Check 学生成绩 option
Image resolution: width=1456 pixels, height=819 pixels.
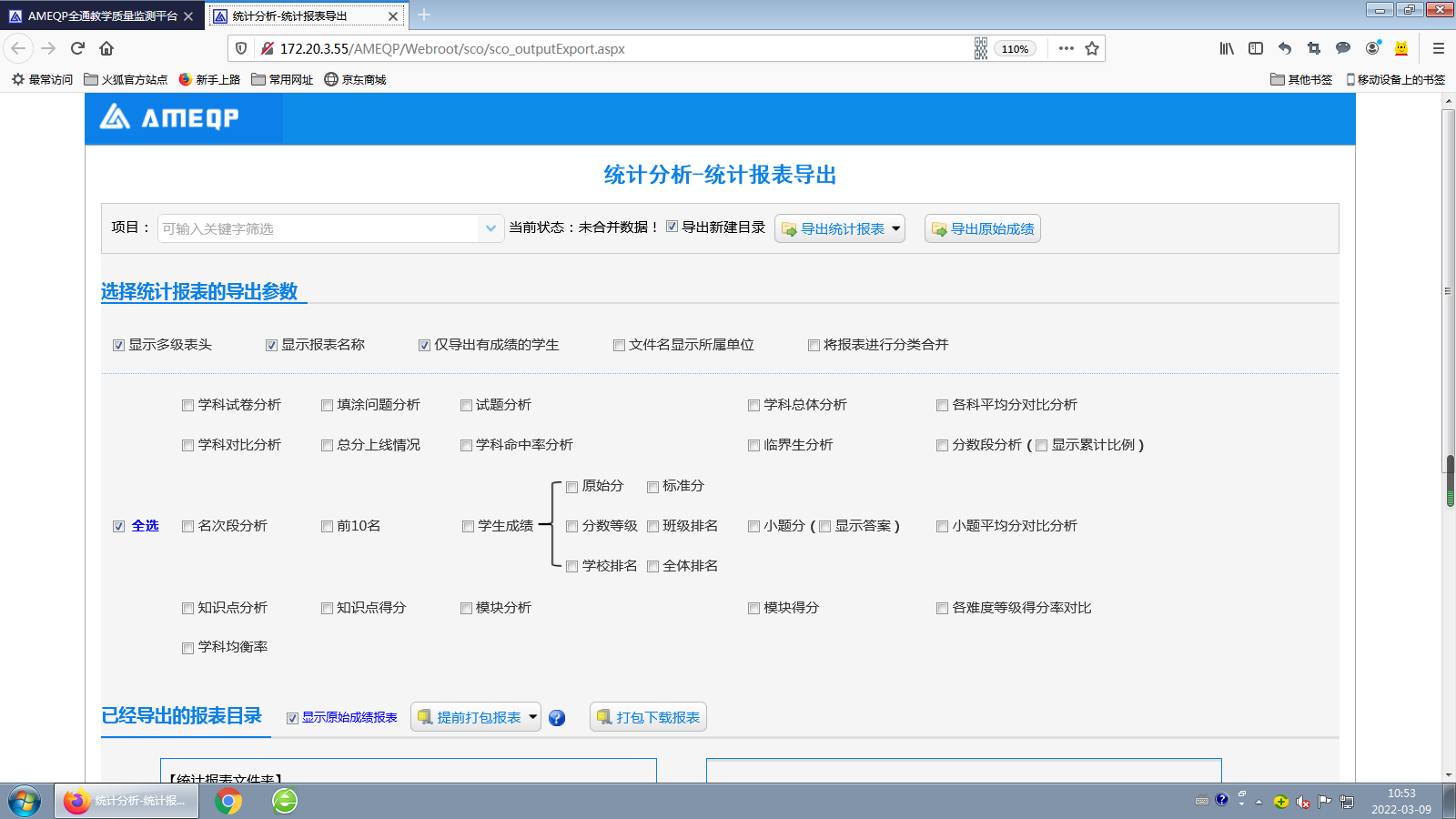(x=468, y=526)
